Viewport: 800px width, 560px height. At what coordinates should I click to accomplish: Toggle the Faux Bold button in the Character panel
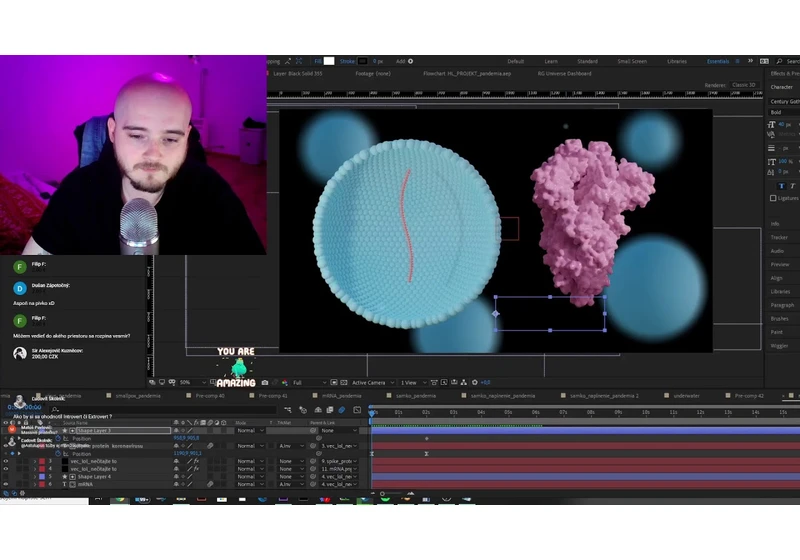tap(781, 186)
